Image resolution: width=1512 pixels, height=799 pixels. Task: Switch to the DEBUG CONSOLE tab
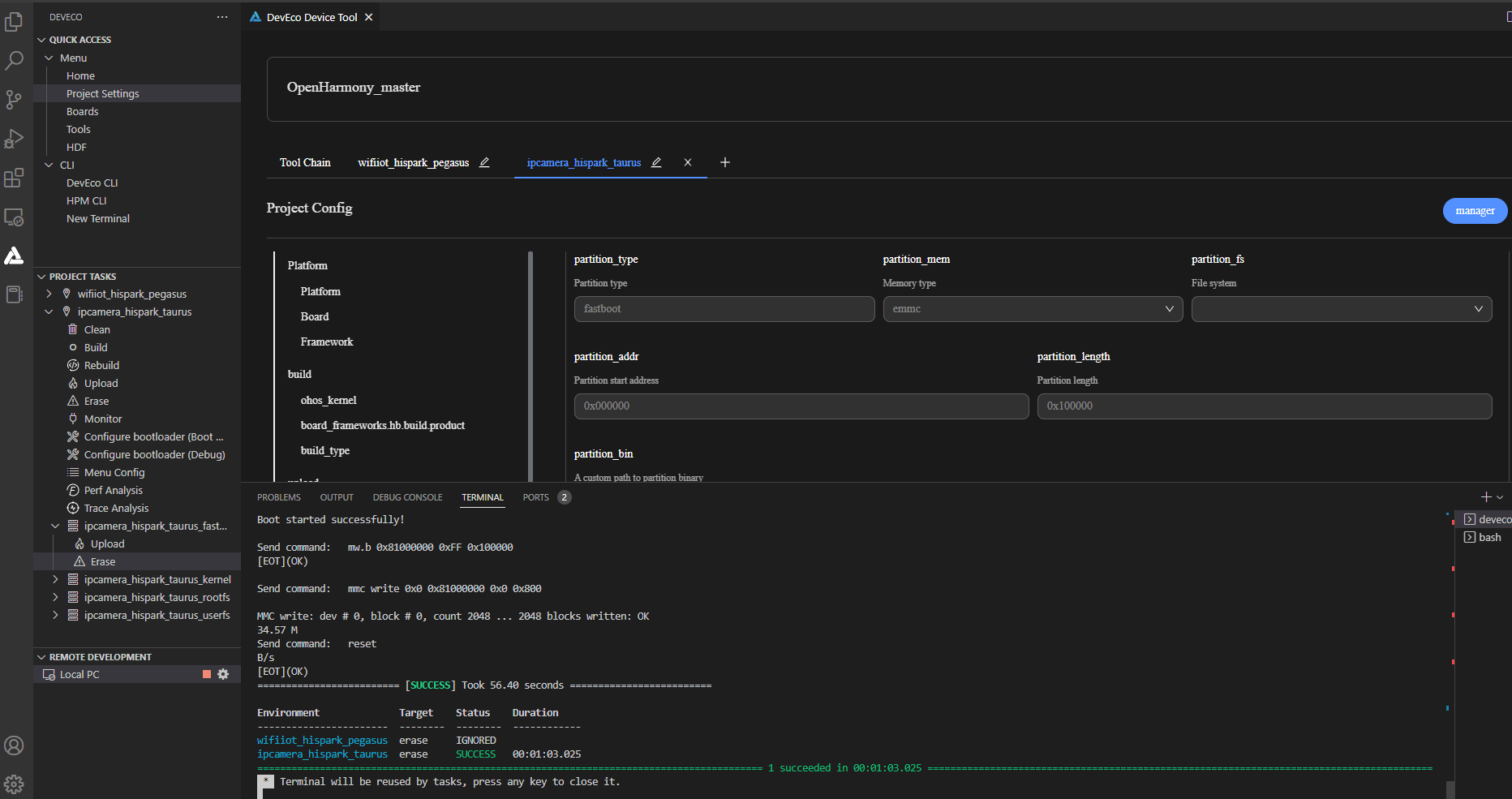tap(407, 497)
